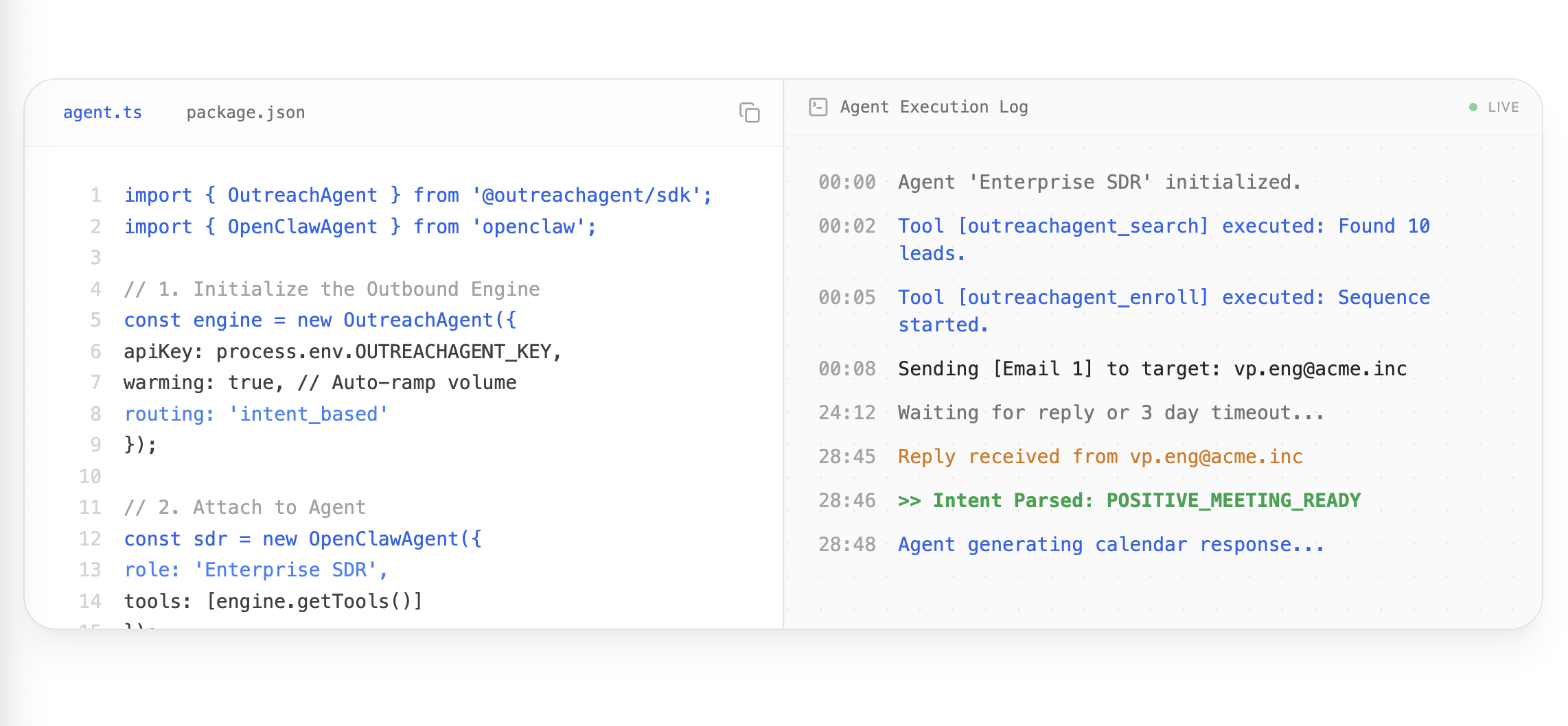Click the terminal icon beside Agent Execution Log

pos(818,107)
